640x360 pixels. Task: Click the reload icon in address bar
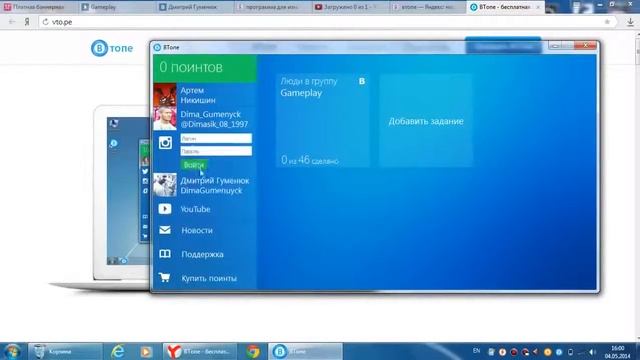(x=45, y=22)
